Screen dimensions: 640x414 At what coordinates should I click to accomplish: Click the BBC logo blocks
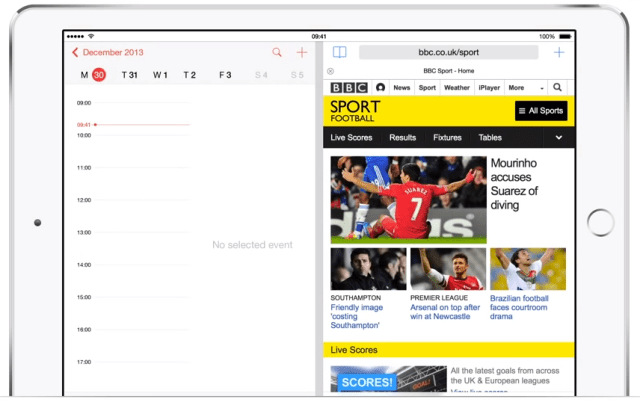[349, 88]
